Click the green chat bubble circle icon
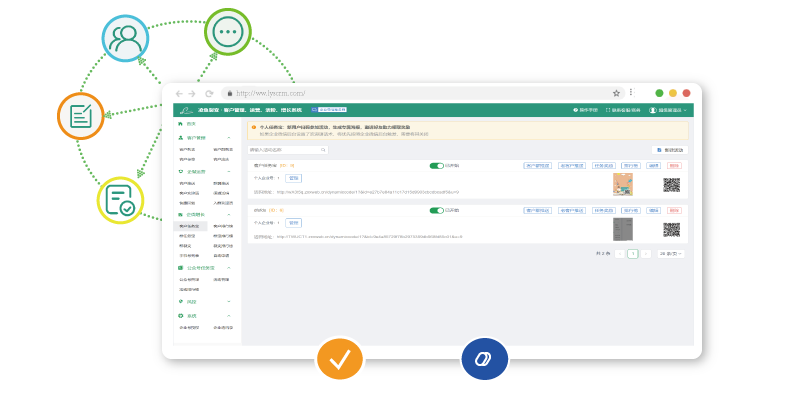Image resolution: width=800 pixels, height=400 pixels. 228,32
